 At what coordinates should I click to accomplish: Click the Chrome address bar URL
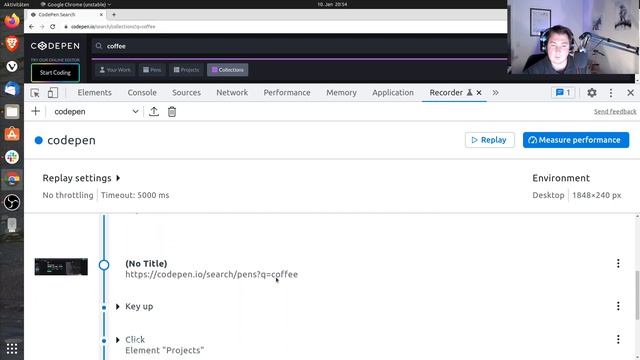tap(113, 27)
